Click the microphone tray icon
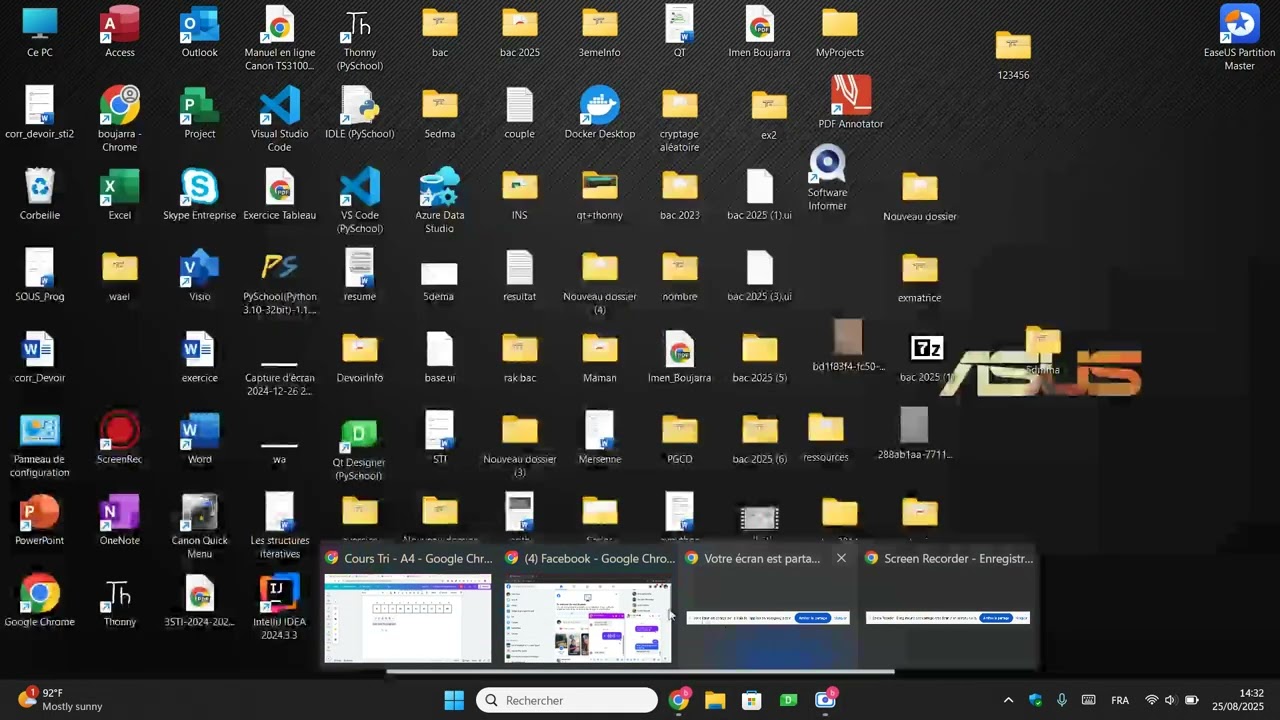Screen dimensions: 1280x720 [x=1062, y=700]
